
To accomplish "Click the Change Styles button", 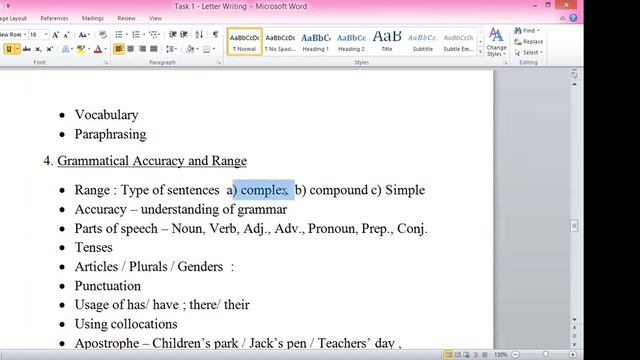I will click(496, 42).
